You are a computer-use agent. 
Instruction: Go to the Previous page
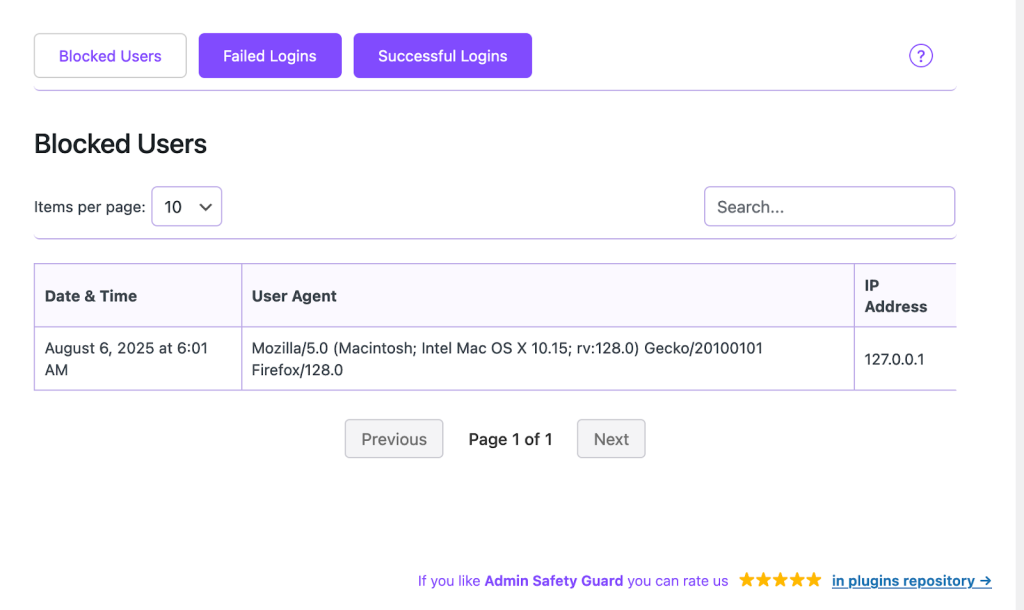[394, 439]
